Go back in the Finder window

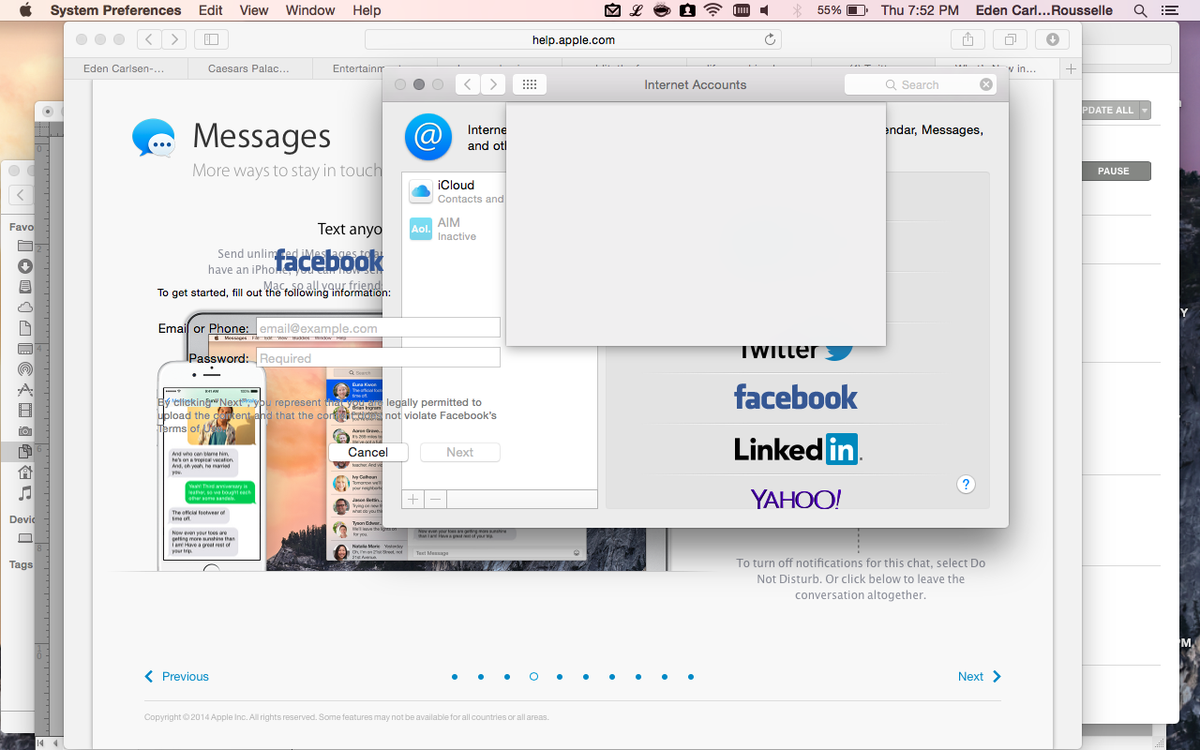(x=21, y=195)
